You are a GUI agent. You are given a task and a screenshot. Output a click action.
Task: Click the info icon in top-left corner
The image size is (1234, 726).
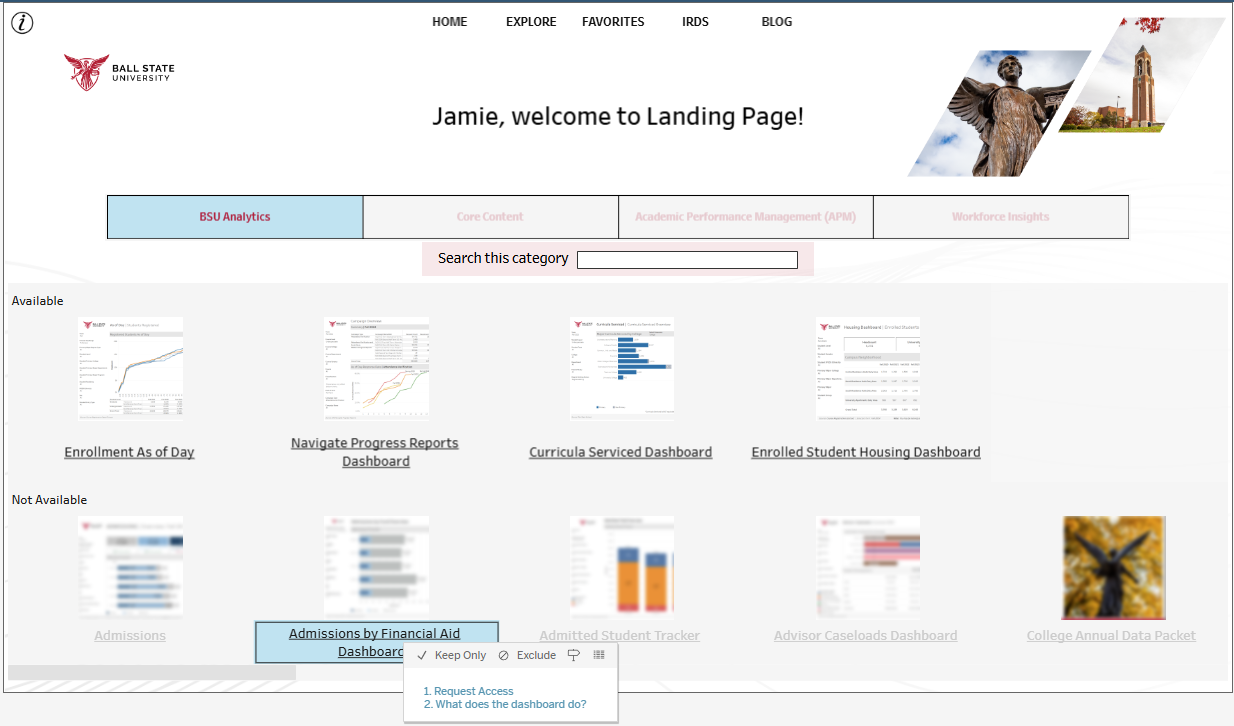[x=22, y=23]
